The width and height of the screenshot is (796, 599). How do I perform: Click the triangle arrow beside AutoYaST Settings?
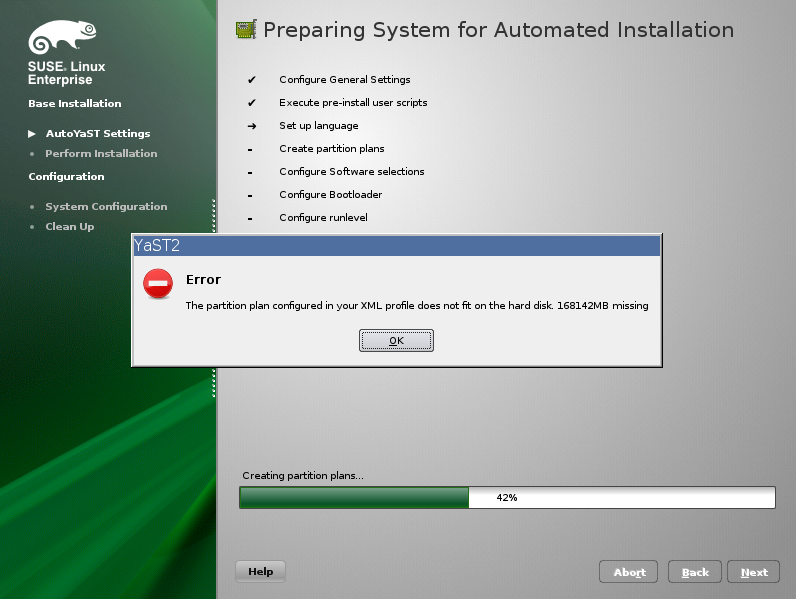pyautogui.click(x=31, y=134)
